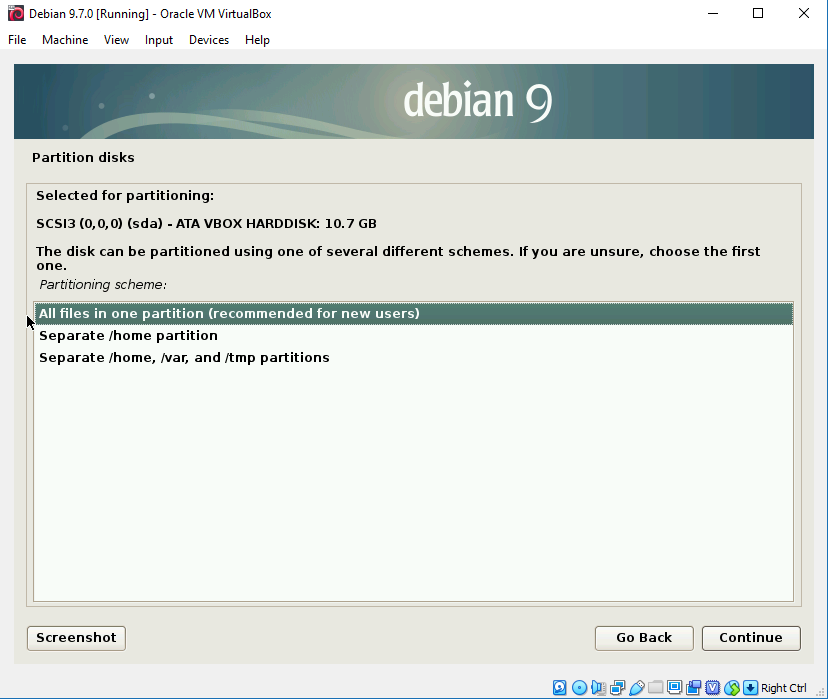
Task: Select 'All files in one partition' scheme
Action: pyautogui.click(x=413, y=314)
